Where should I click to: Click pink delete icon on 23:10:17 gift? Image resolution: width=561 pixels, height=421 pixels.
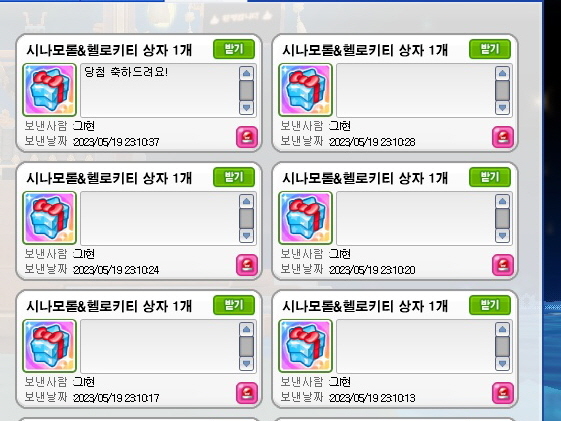coord(247,393)
